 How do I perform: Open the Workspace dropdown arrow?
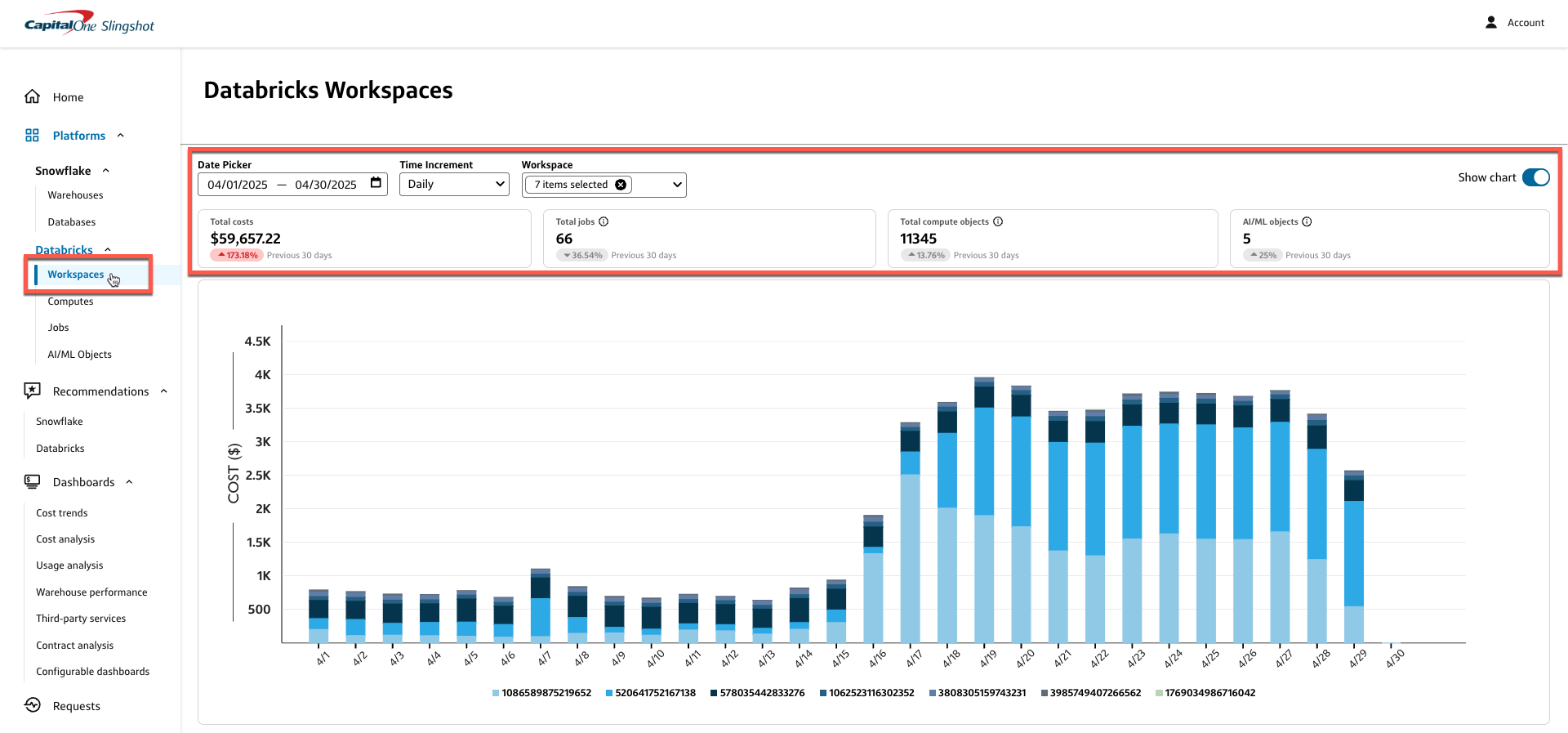[677, 185]
